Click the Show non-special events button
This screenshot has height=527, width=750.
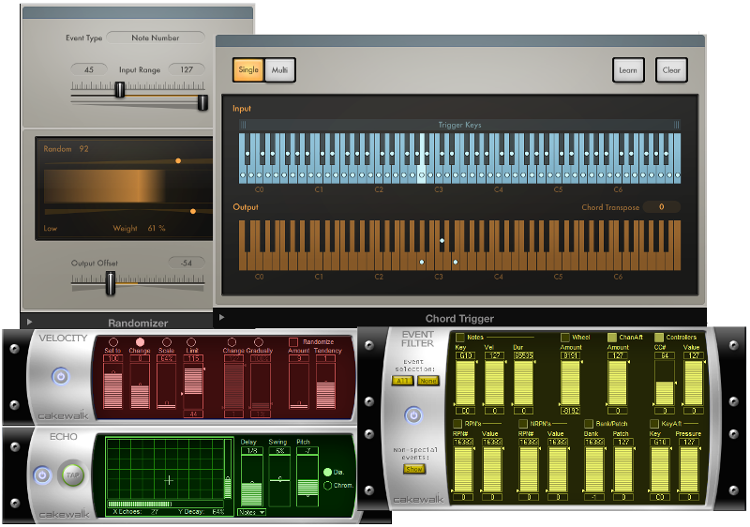414,469
